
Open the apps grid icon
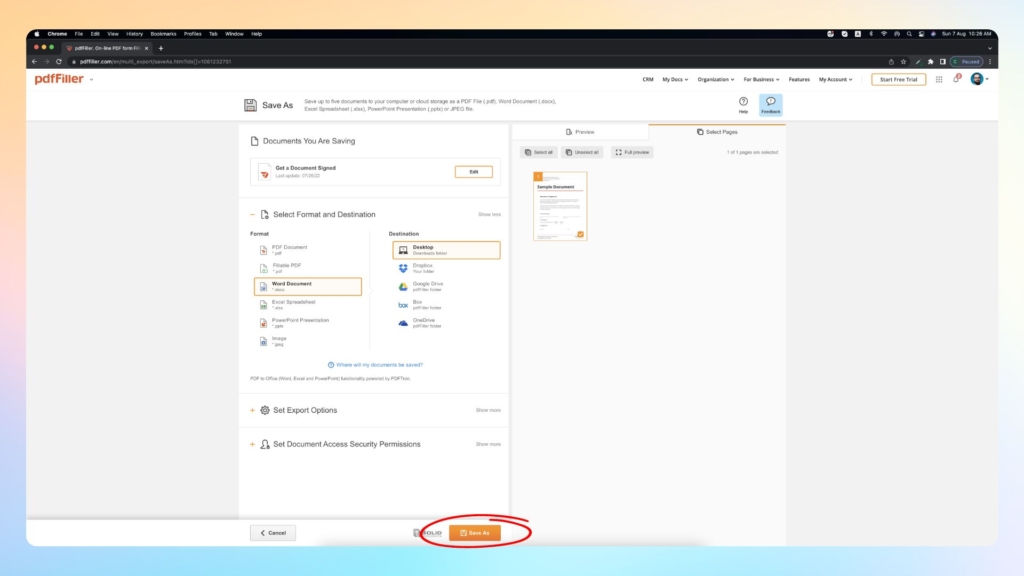coord(939,80)
